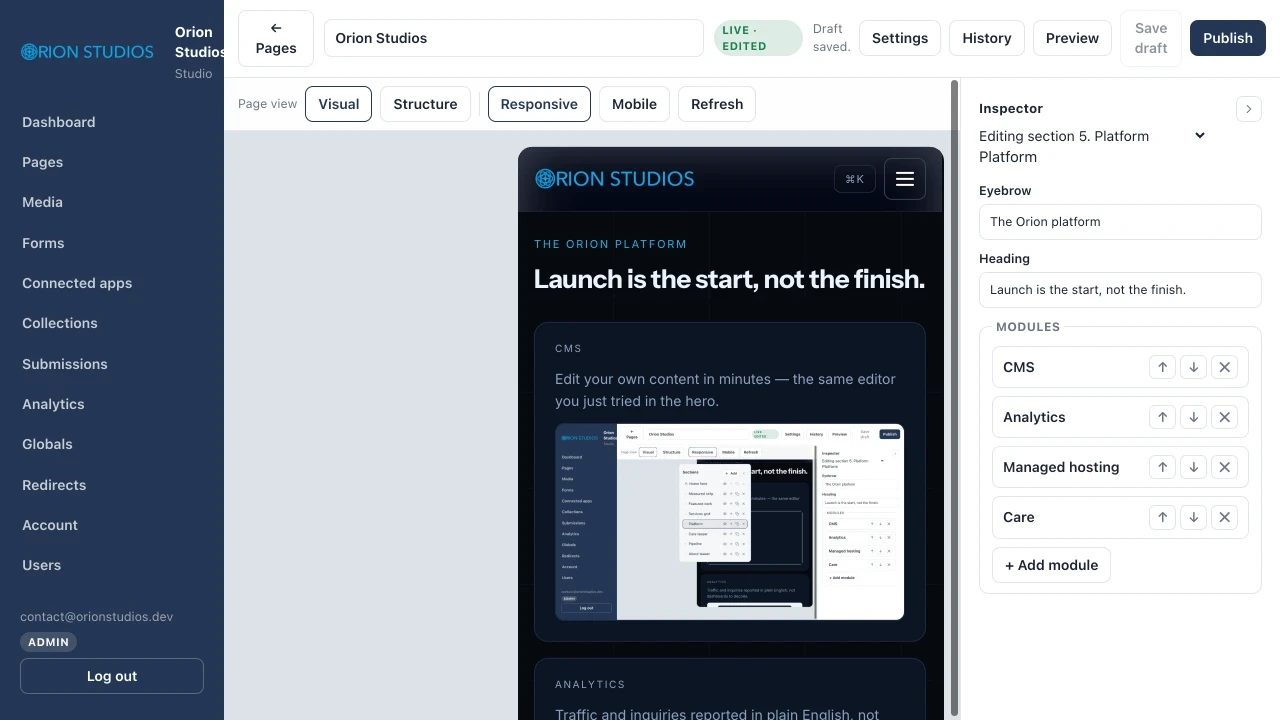Navigate to Collections

(x=60, y=323)
